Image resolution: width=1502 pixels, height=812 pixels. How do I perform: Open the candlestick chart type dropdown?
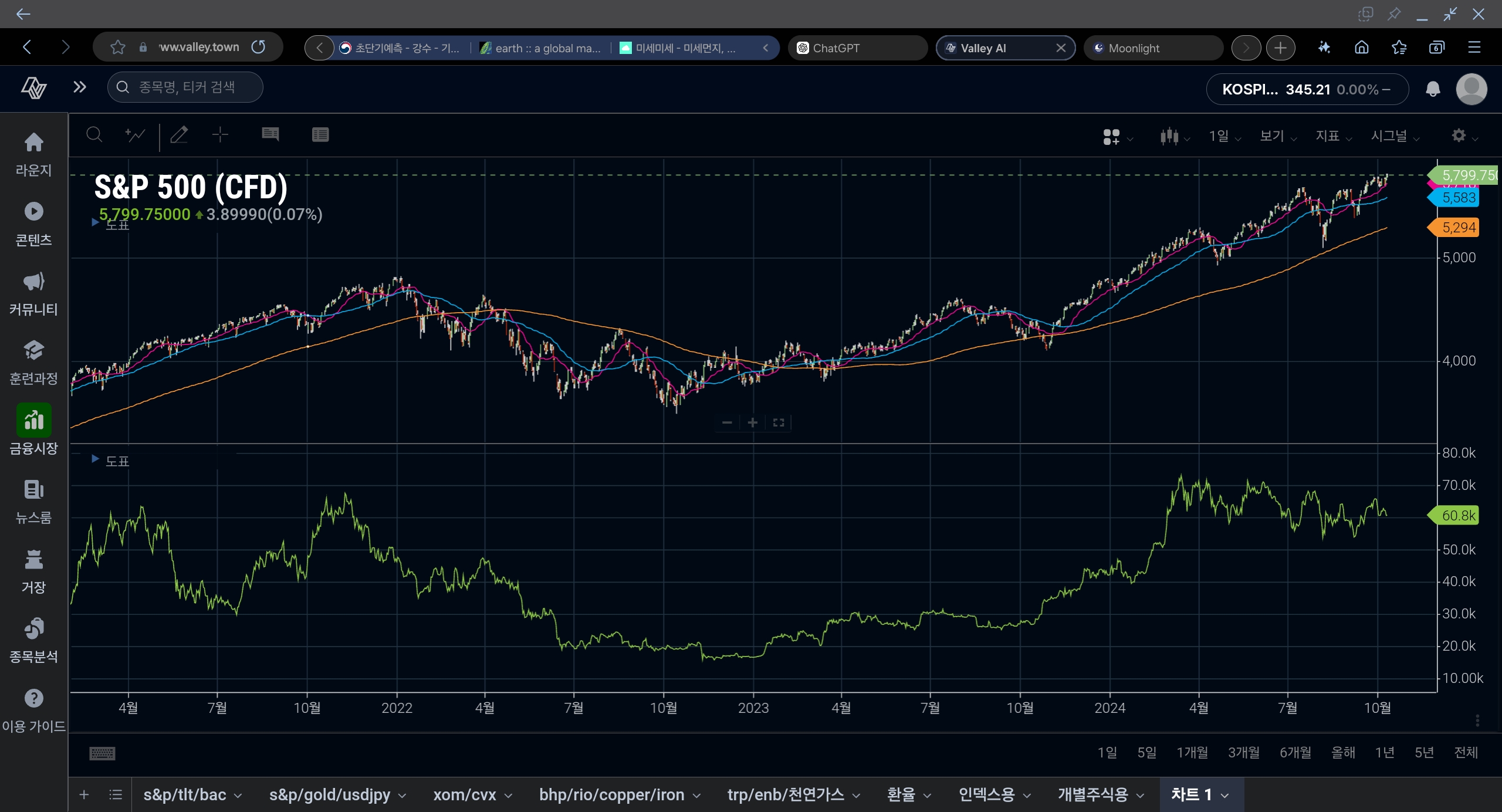pyautogui.click(x=1175, y=137)
